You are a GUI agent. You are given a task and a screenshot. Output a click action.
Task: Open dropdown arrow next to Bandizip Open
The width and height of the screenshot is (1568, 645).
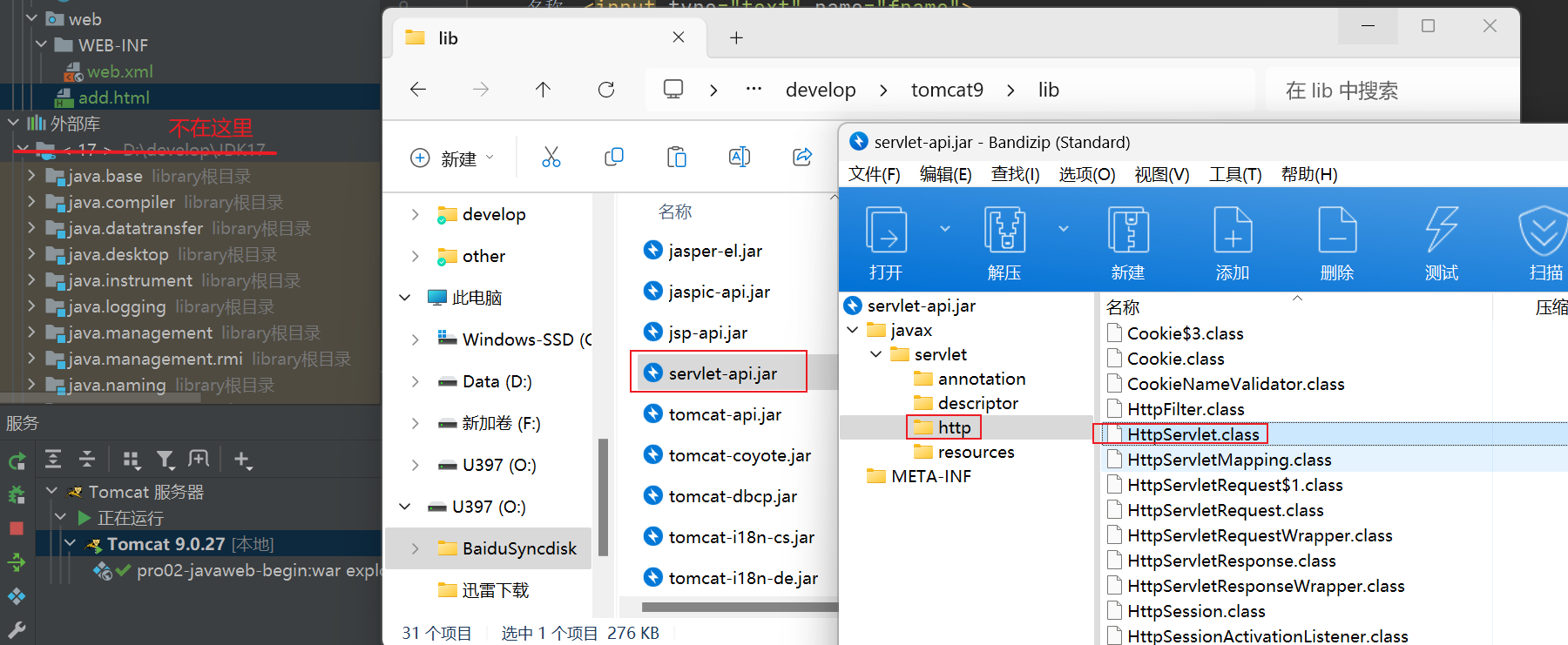click(x=945, y=229)
